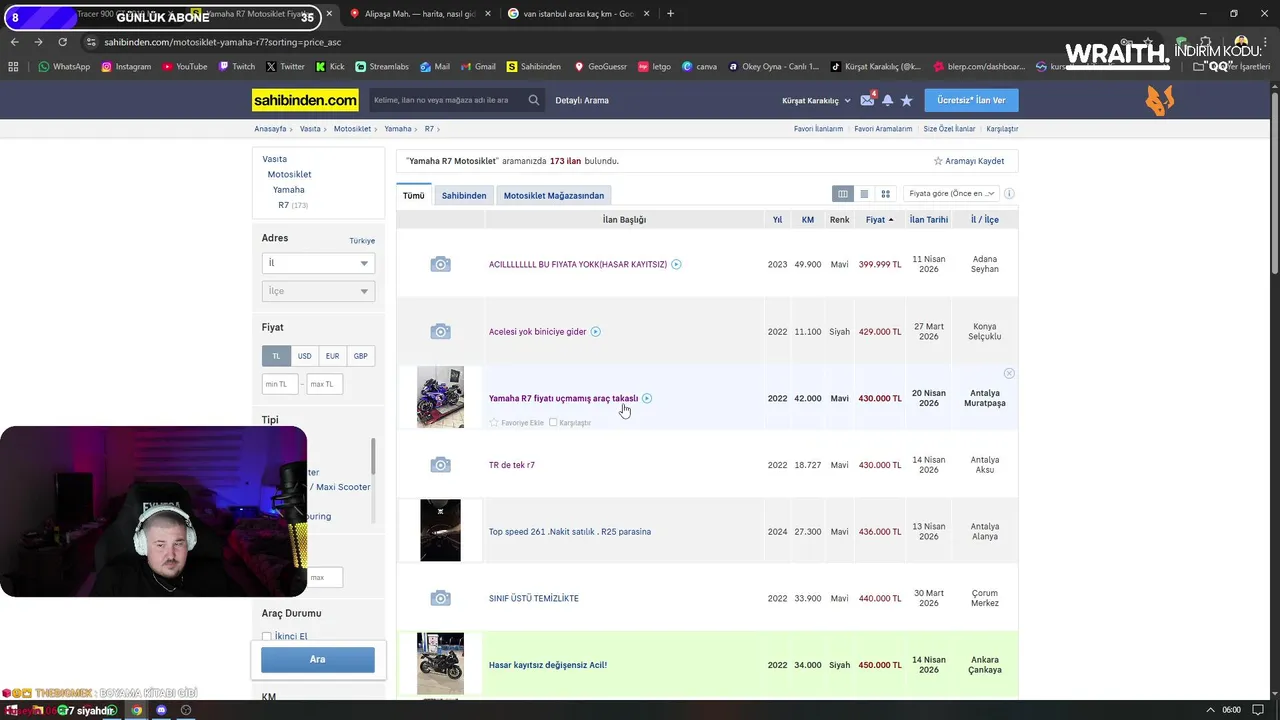The height and width of the screenshot is (720, 1280).
Task: Open GeoGuessr bookmark
Action: pyautogui.click(x=600, y=66)
